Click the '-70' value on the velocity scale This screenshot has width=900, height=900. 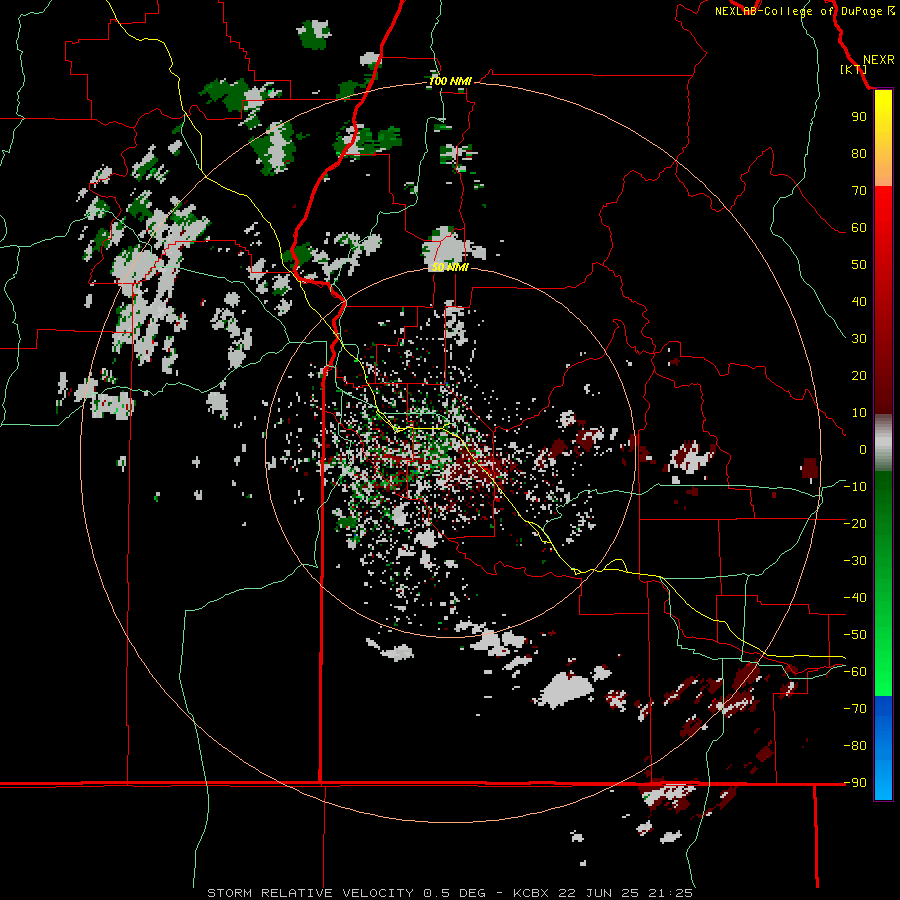855,709
